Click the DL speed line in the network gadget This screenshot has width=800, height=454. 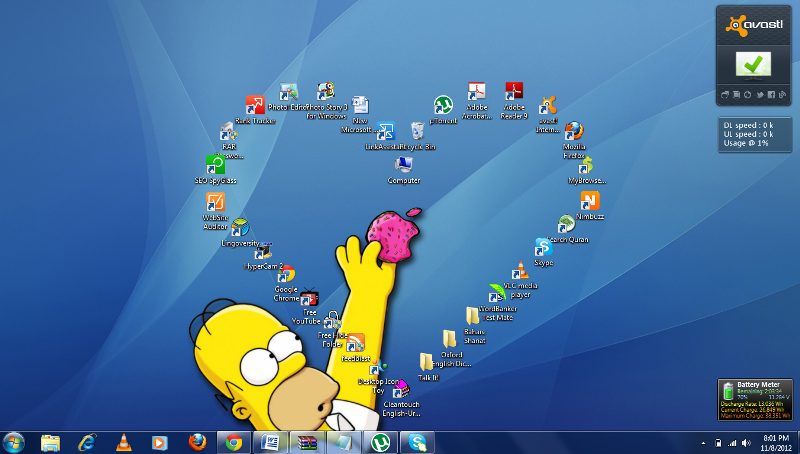[748, 125]
